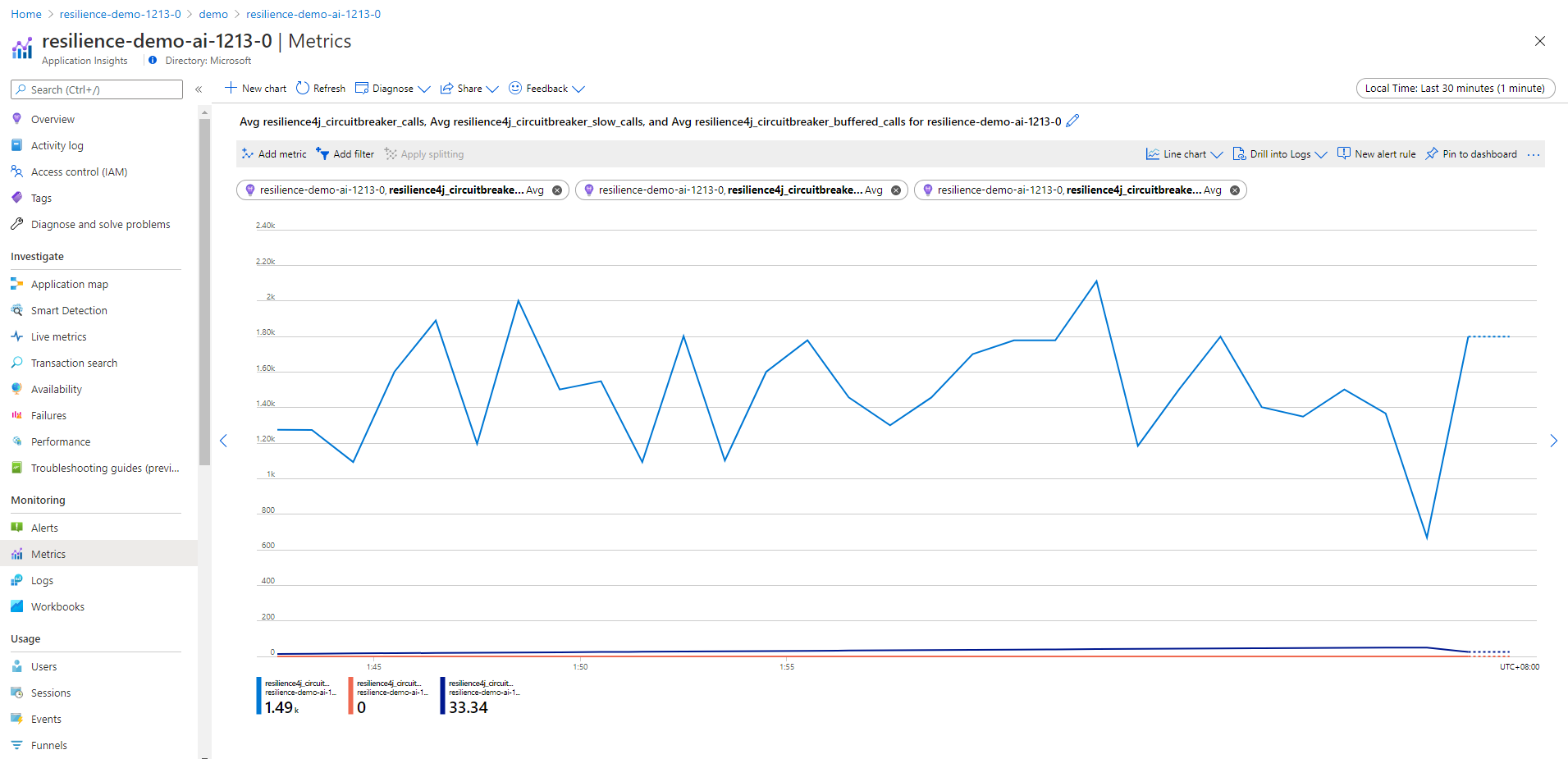
Task: Remove the third resilience4j metric pill
Action: pos(1235,190)
